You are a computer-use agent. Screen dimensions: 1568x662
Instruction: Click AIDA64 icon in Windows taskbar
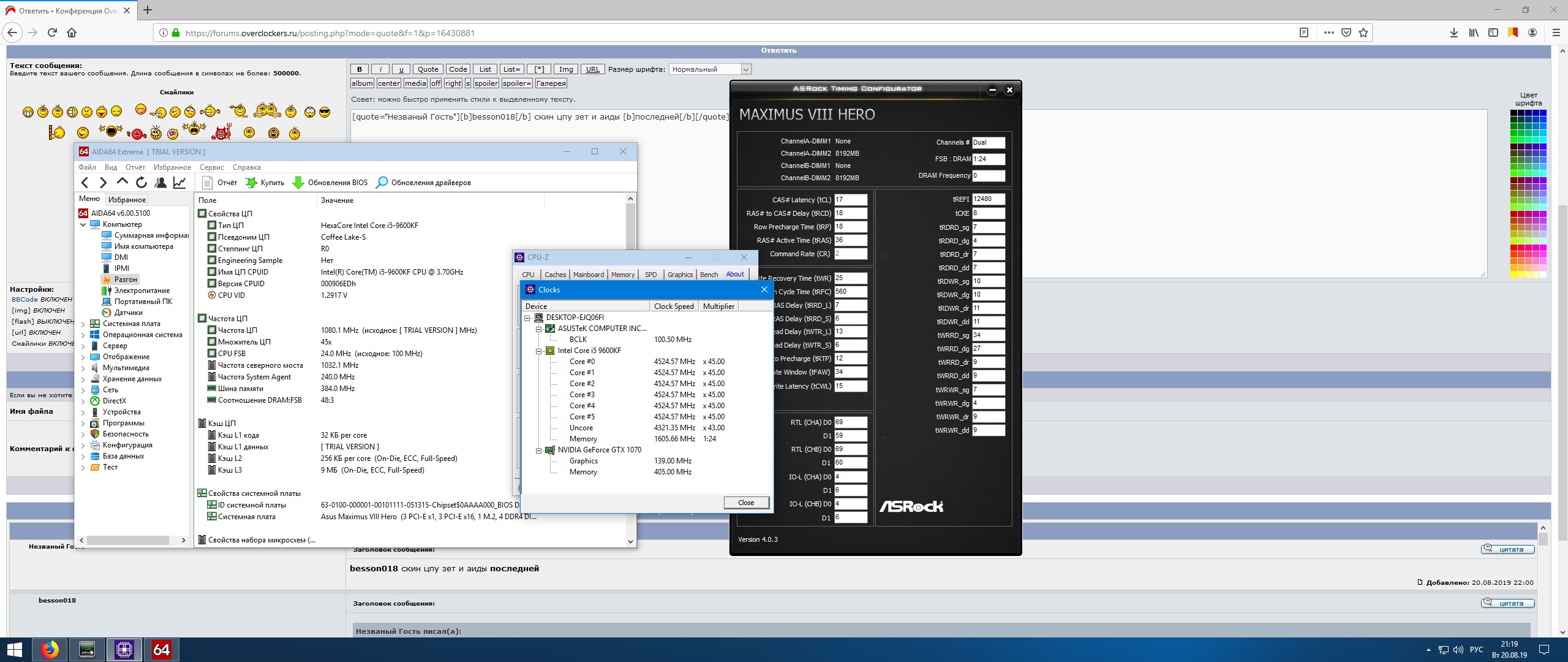click(x=161, y=649)
